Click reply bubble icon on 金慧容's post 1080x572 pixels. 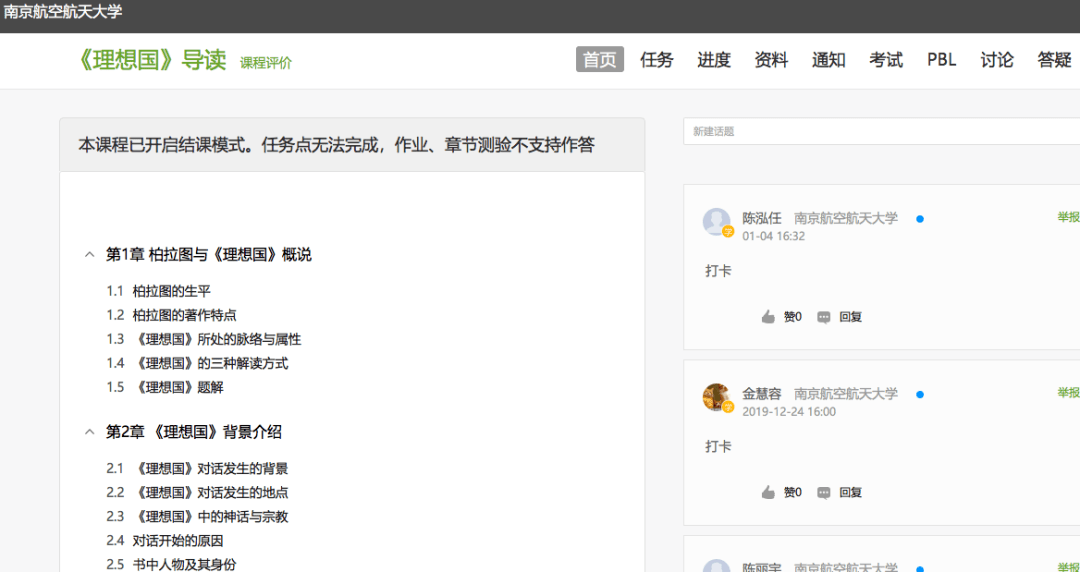point(823,493)
